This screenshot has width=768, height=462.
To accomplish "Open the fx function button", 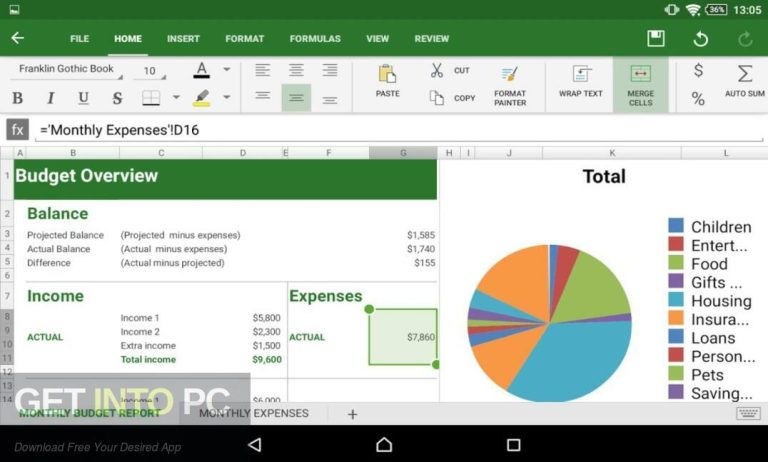I will (18, 130).
